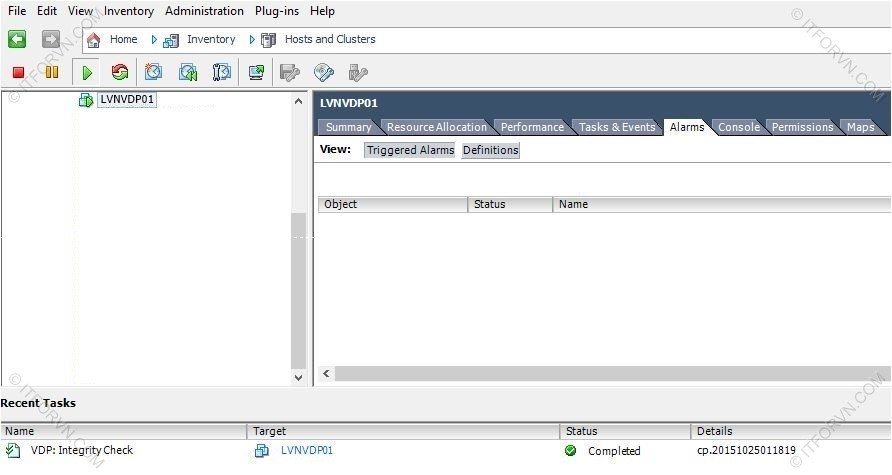892x475 pixels.
Task: Click the red Power Off button
Action: pyautogui.click(x=18, y=72)
